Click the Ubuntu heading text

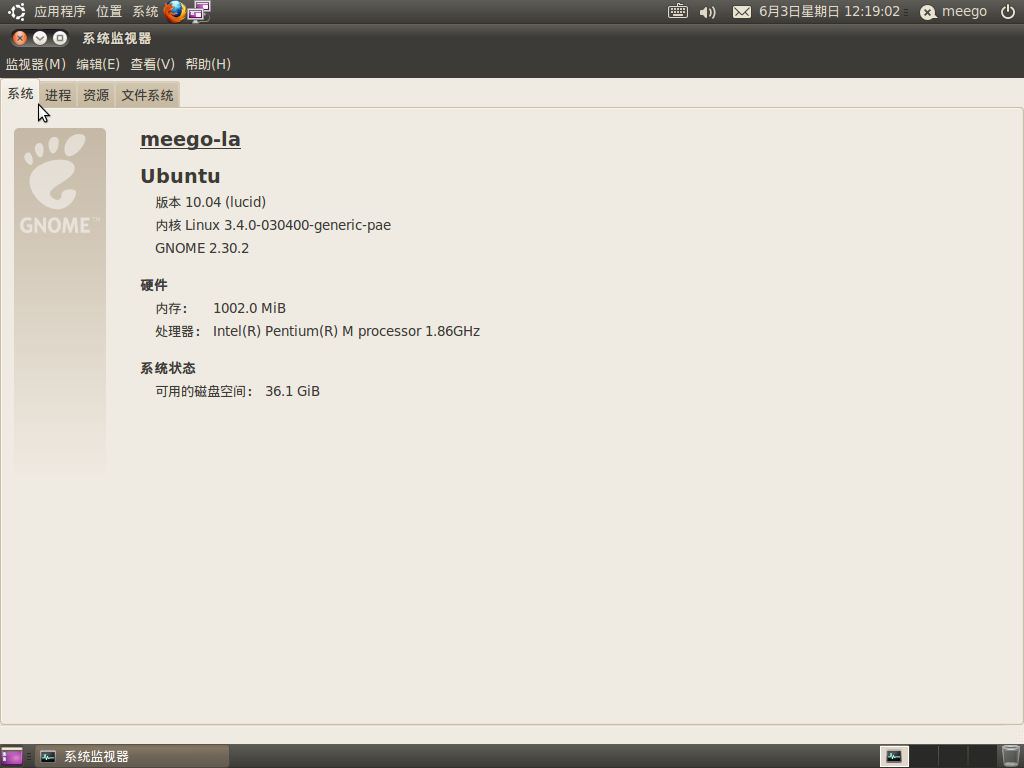click(x=180, y=176)
